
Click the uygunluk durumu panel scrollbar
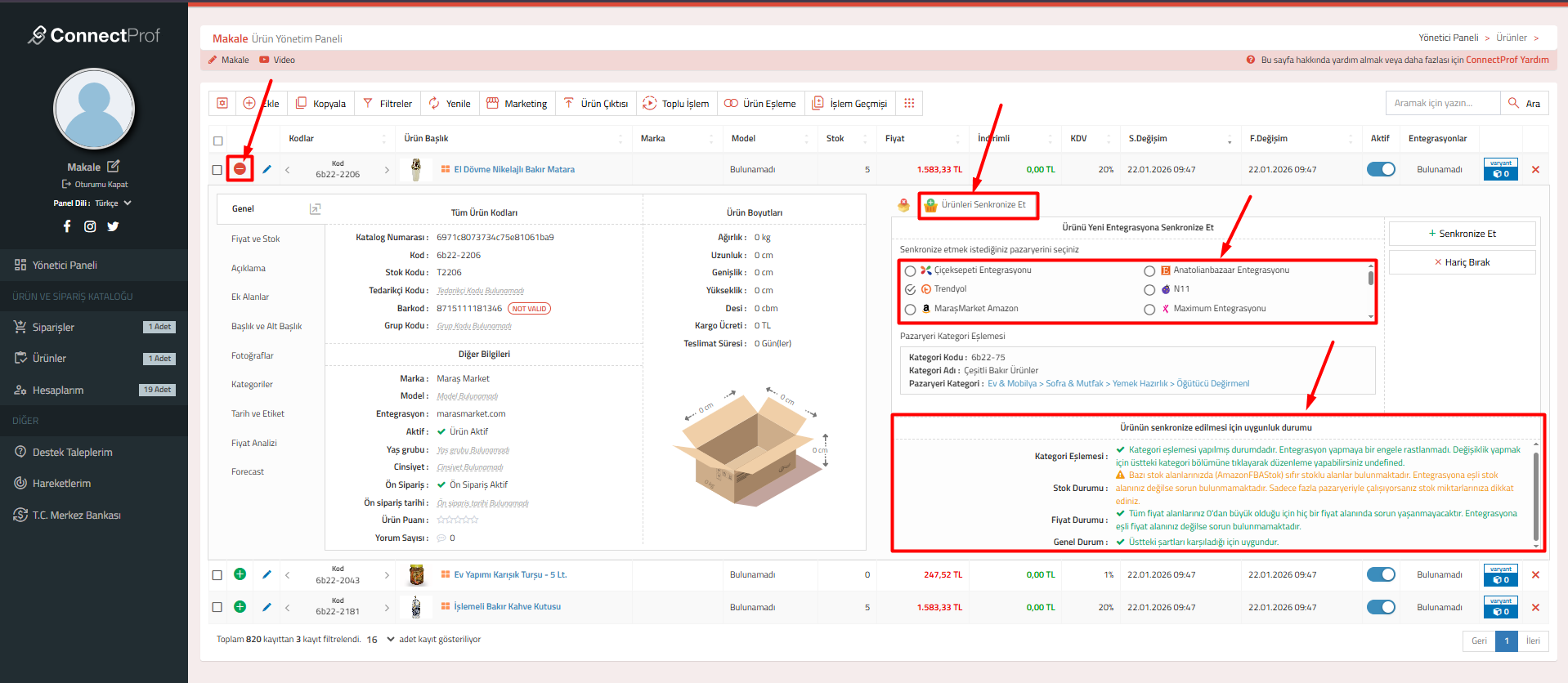click(x=1535, y=495)
